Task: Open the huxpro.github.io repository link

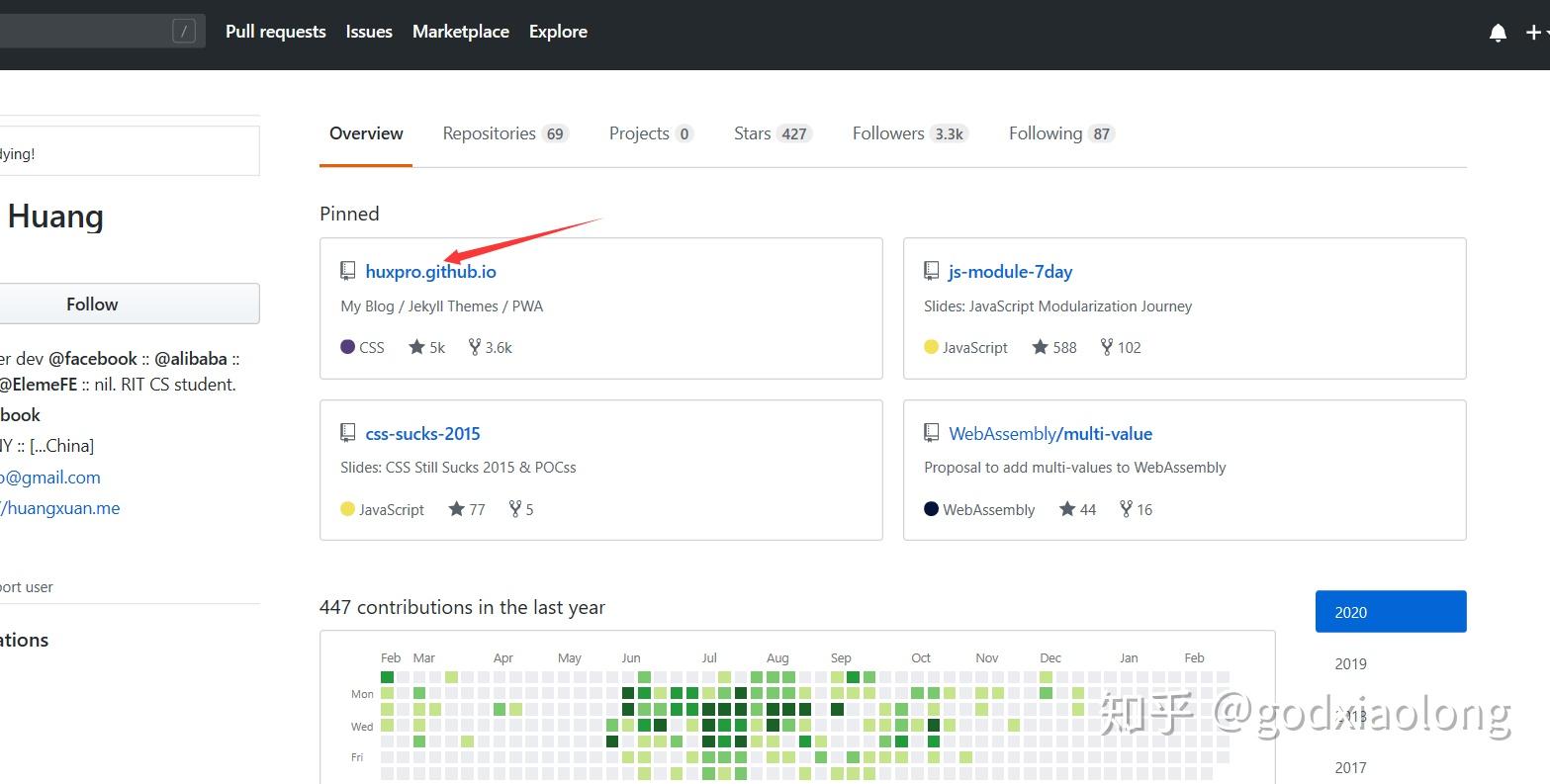Action: [430, 271]
